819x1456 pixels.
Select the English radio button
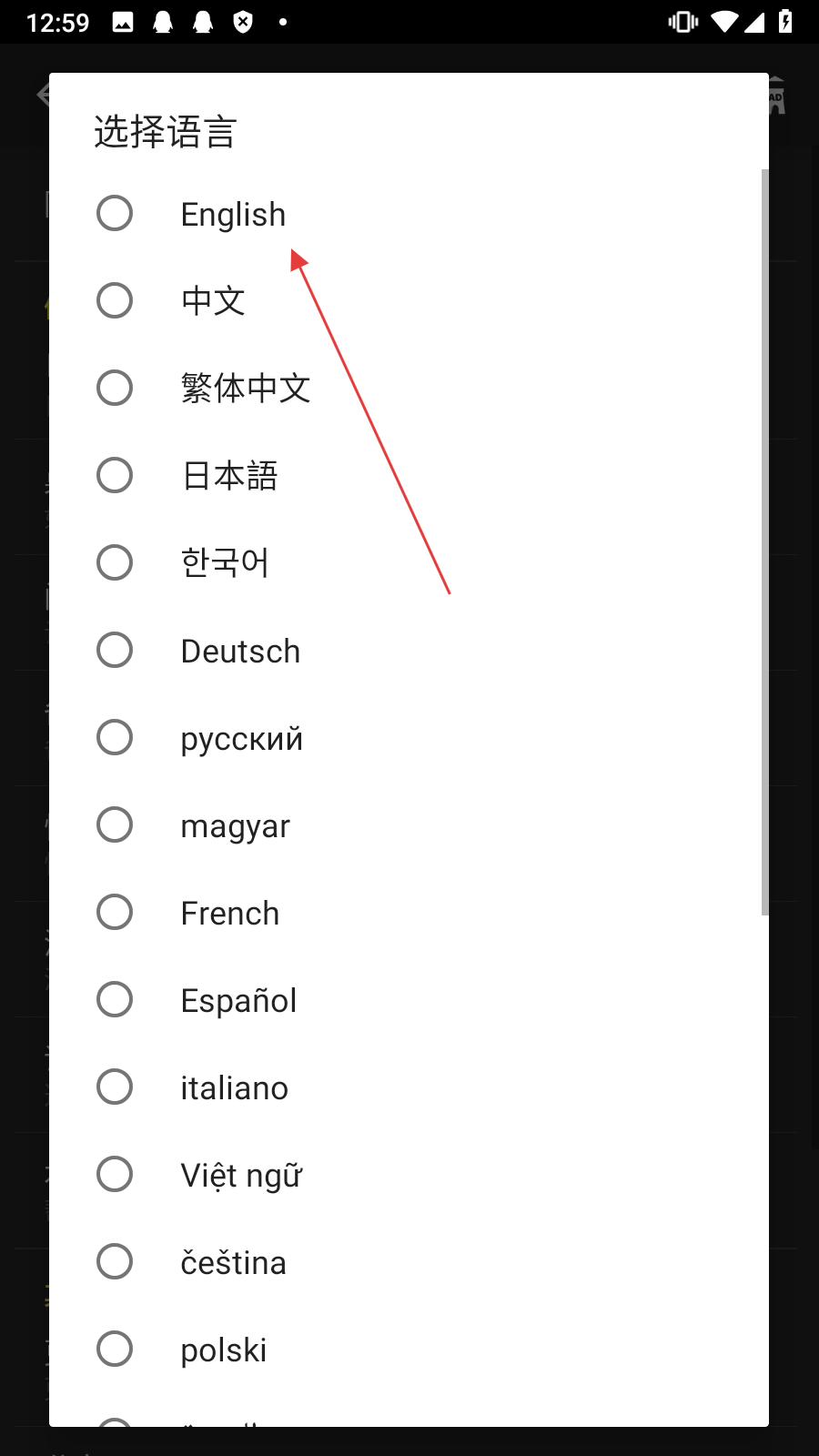(x=115, y=214)
